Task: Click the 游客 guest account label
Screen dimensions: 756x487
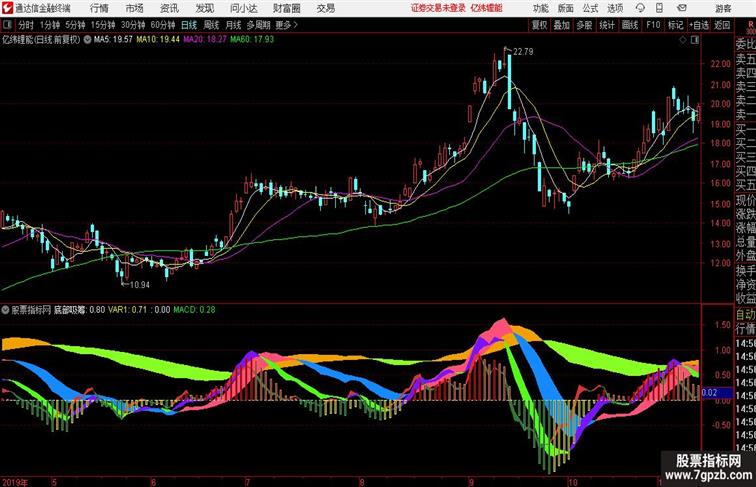Action: click(723, 8)
